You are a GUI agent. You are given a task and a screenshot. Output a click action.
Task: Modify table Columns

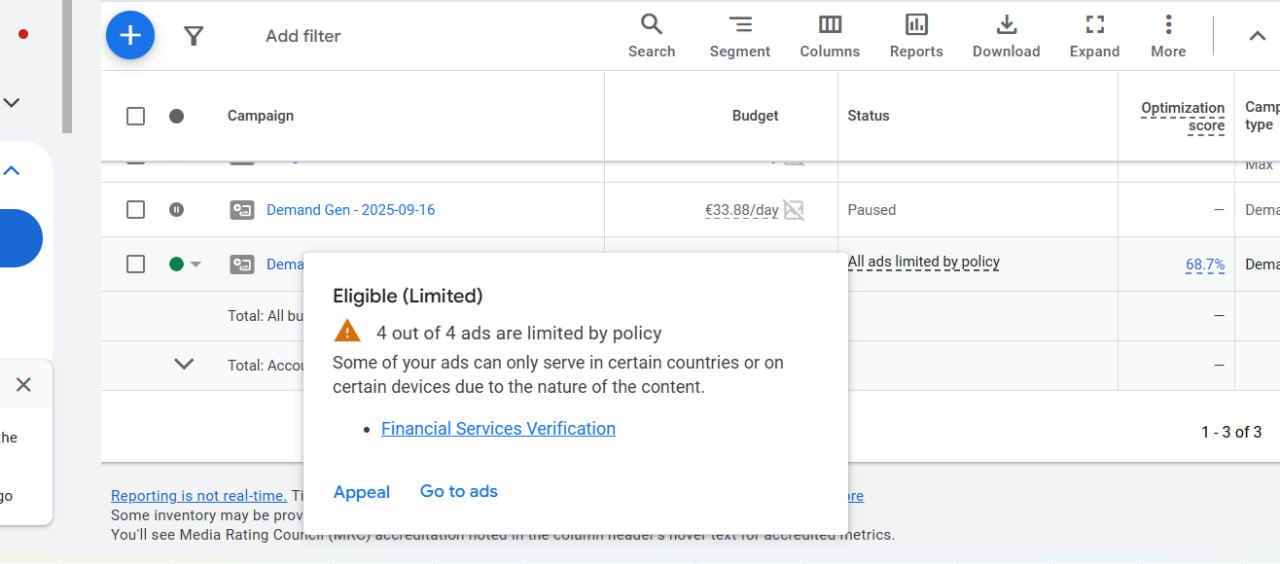click(829, 36)
